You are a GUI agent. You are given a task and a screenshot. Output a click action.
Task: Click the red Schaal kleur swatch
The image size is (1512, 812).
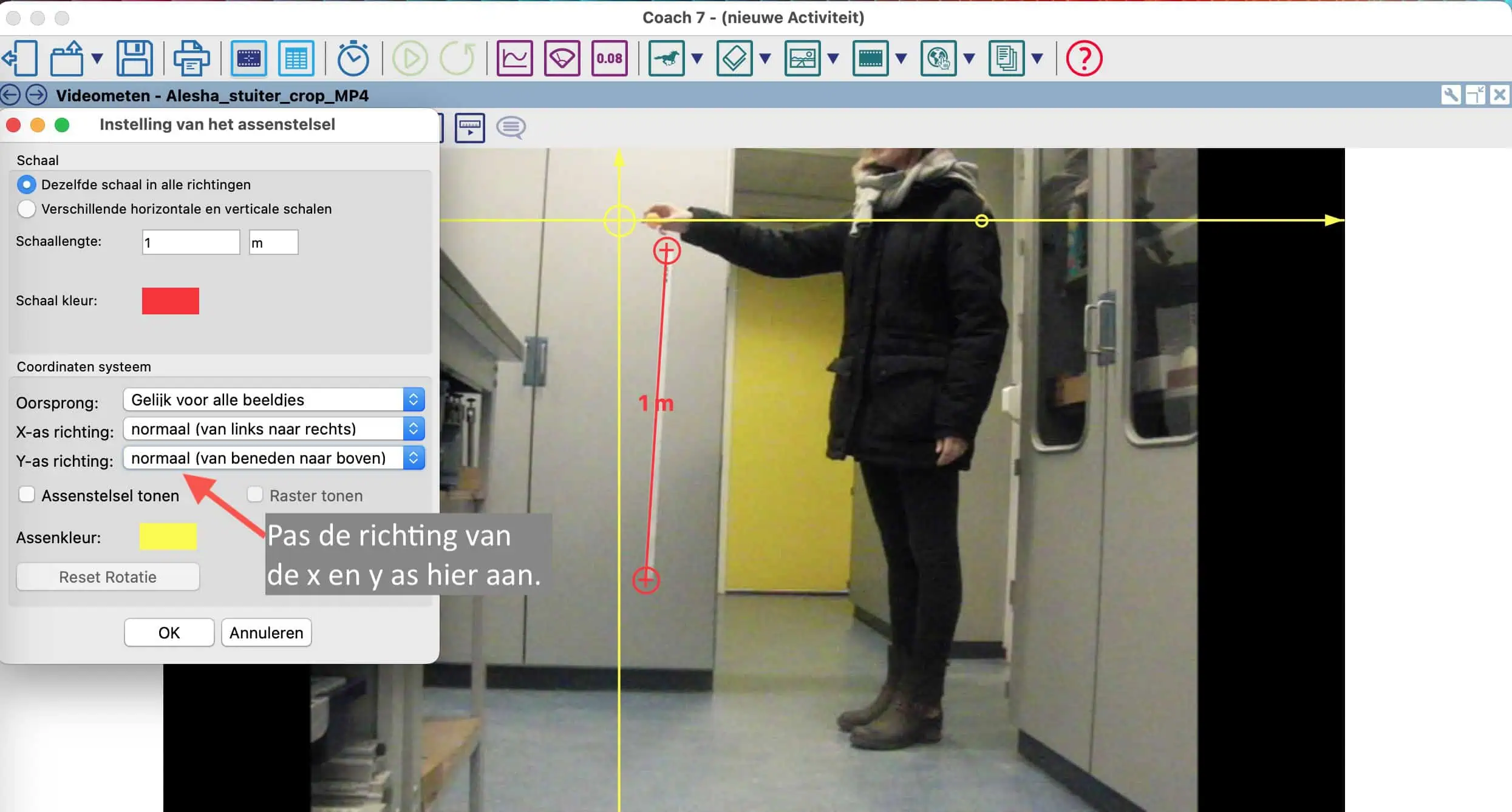[171, 300]
